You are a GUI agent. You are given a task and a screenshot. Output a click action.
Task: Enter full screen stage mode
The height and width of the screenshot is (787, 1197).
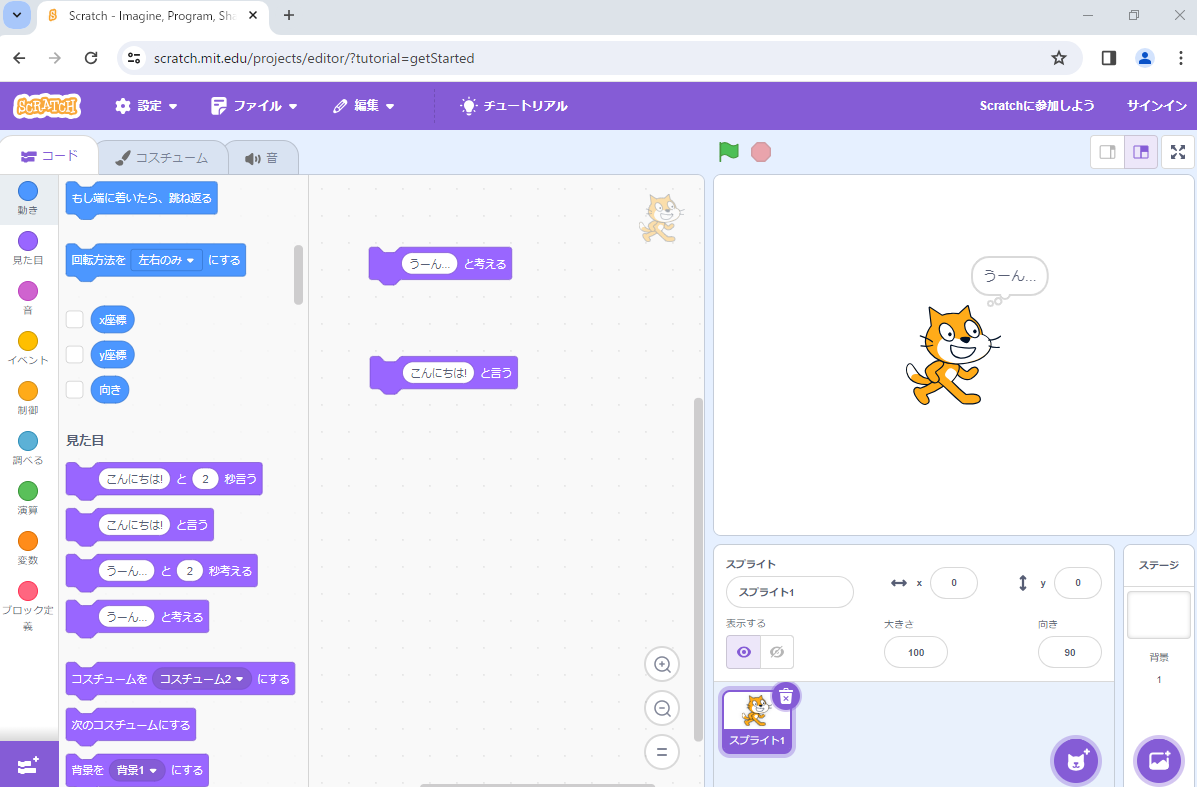(x=1178, y=152)
